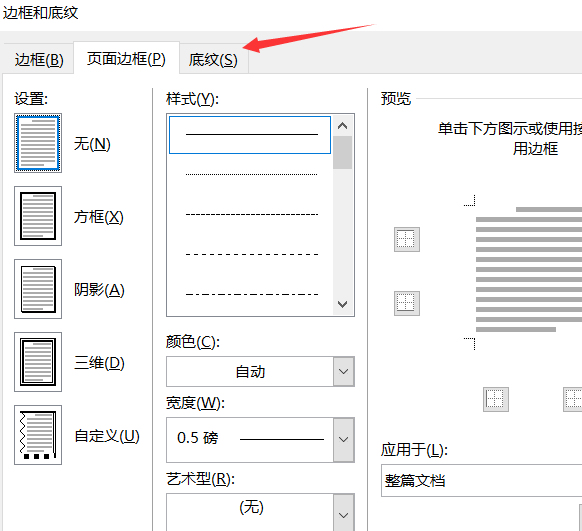Toggle the top border button in preview
Viewport: 582px width, 531px height.
407,239
